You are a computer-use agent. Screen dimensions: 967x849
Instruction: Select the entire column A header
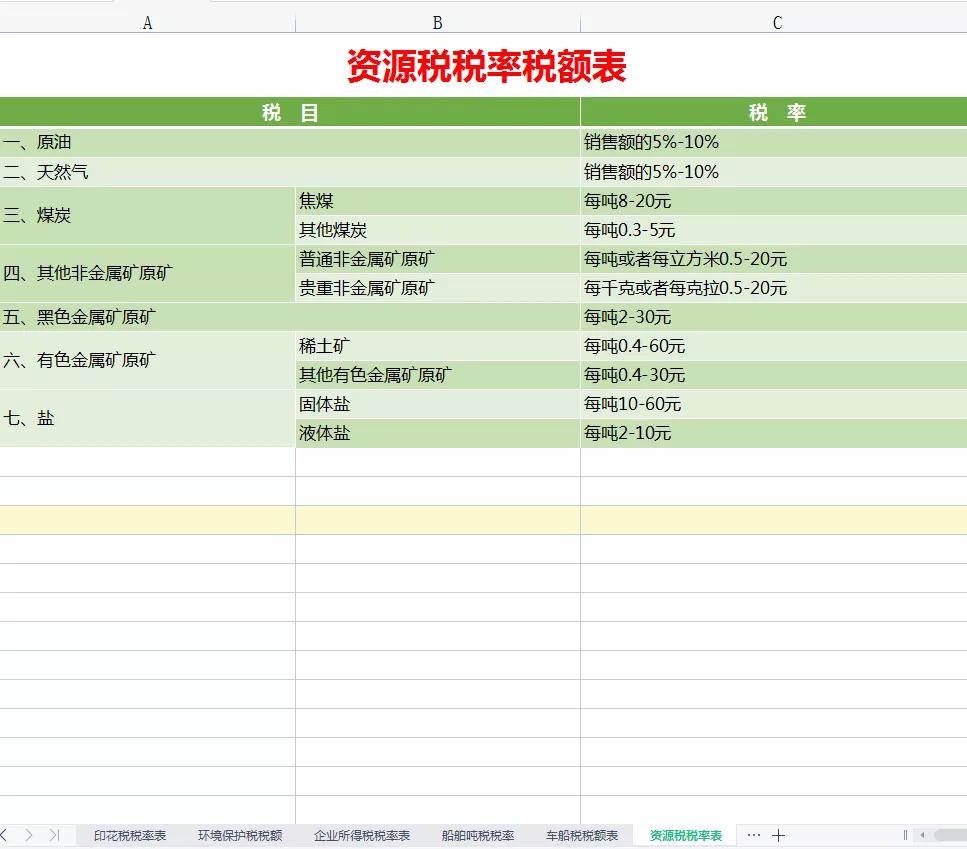pos(147,20)
